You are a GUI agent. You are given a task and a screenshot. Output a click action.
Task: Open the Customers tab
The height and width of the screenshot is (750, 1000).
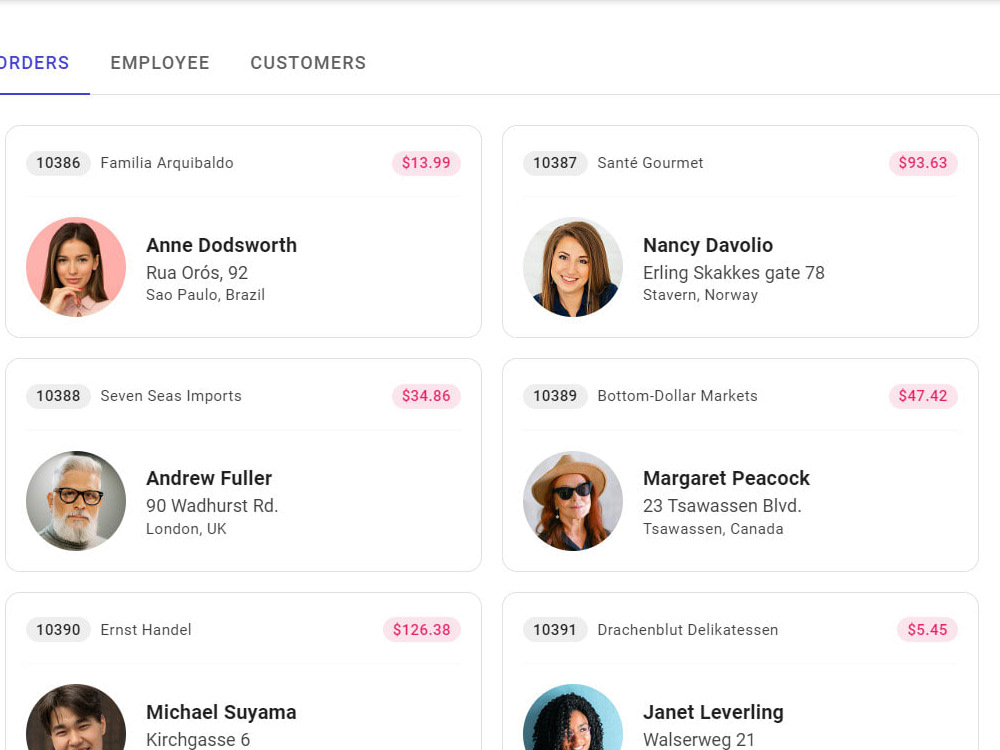308,62
